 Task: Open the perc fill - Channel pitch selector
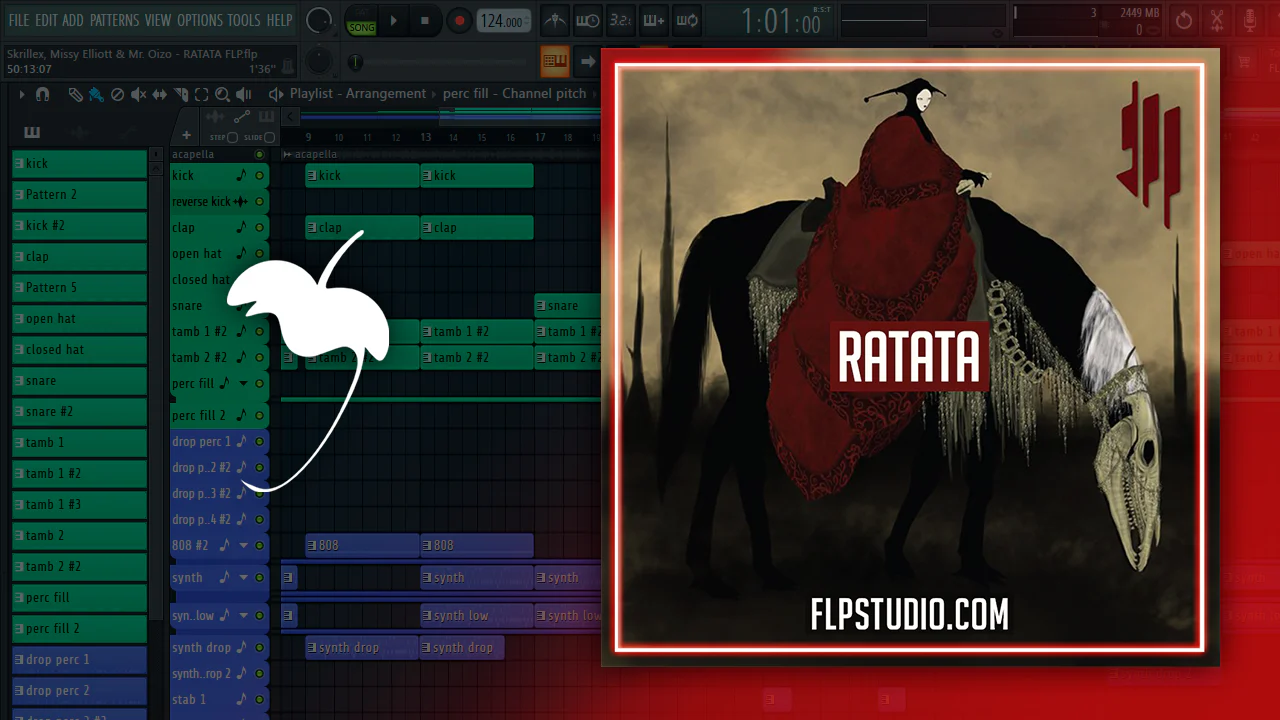(x=515, y=94)
